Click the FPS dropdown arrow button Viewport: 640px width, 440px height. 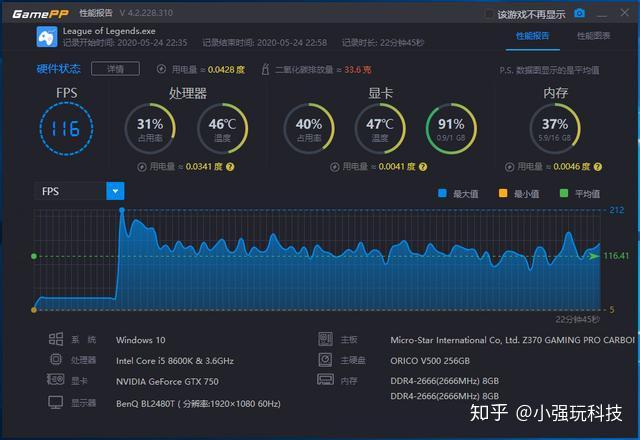pyautogui.click(x=115, y=191)
